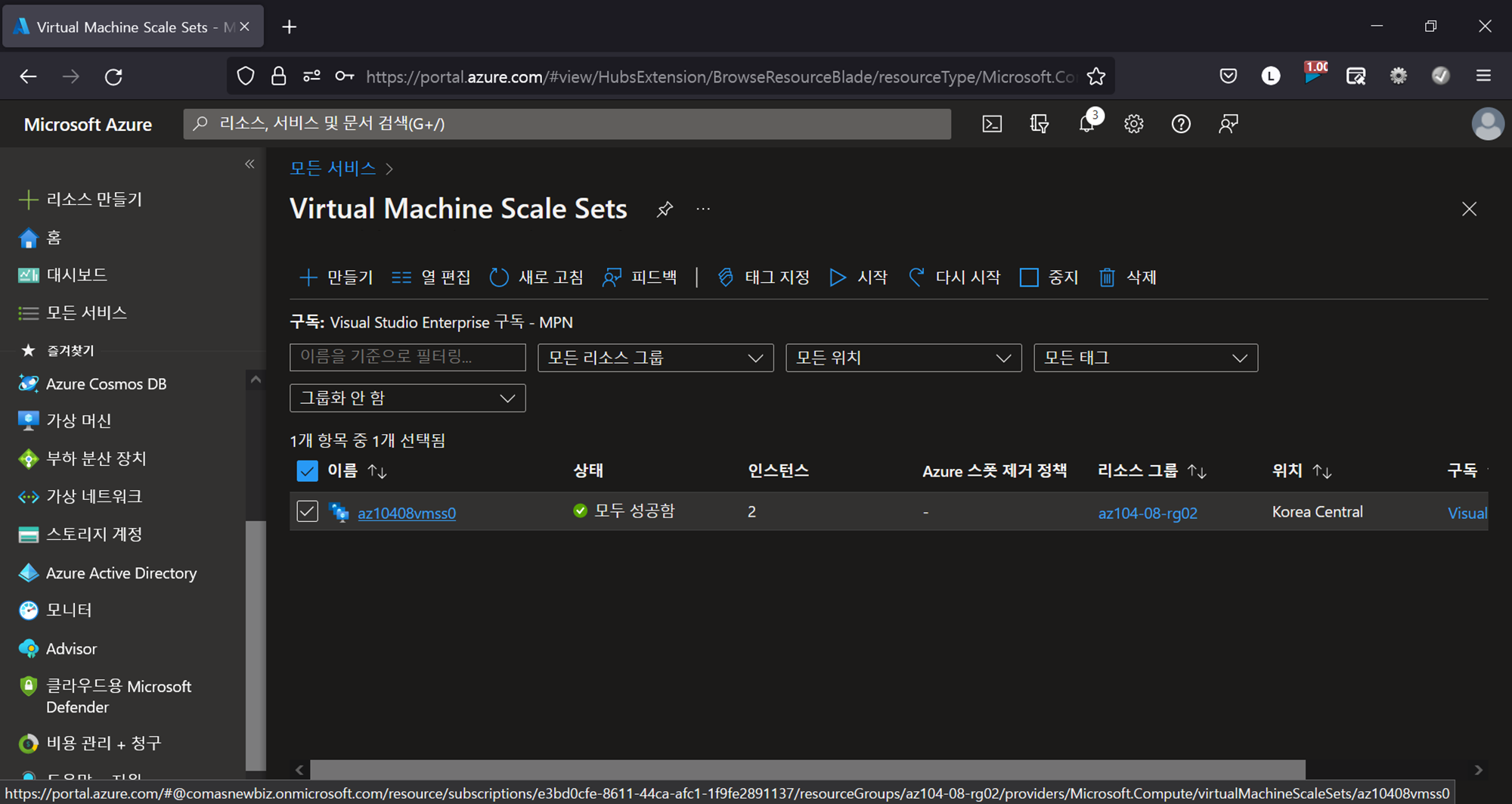The image size is (1512, 804).
Task: Open 비용 관리 + 청구
Action: [x=90, y=743]
